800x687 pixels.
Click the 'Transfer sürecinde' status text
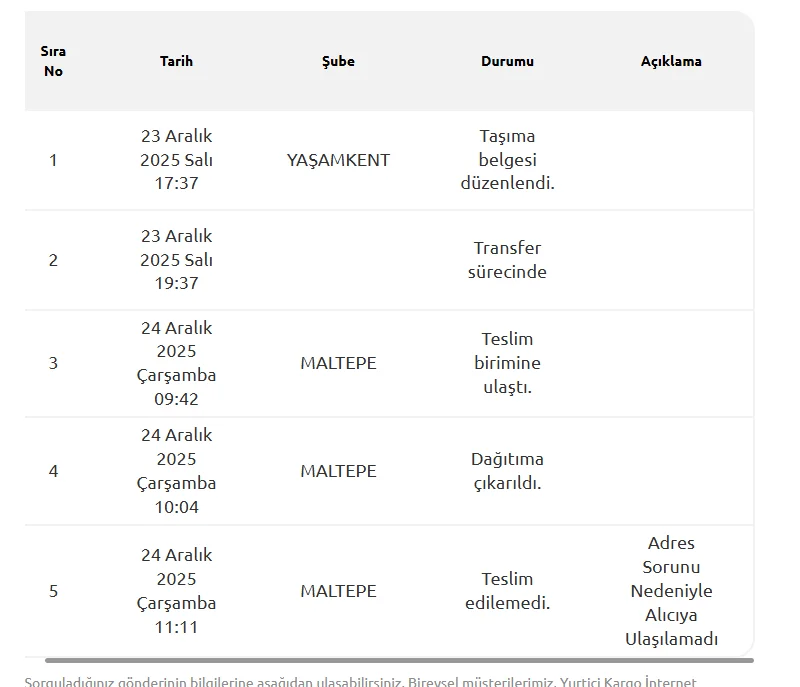pyautogui.click(x=507, y=260)
